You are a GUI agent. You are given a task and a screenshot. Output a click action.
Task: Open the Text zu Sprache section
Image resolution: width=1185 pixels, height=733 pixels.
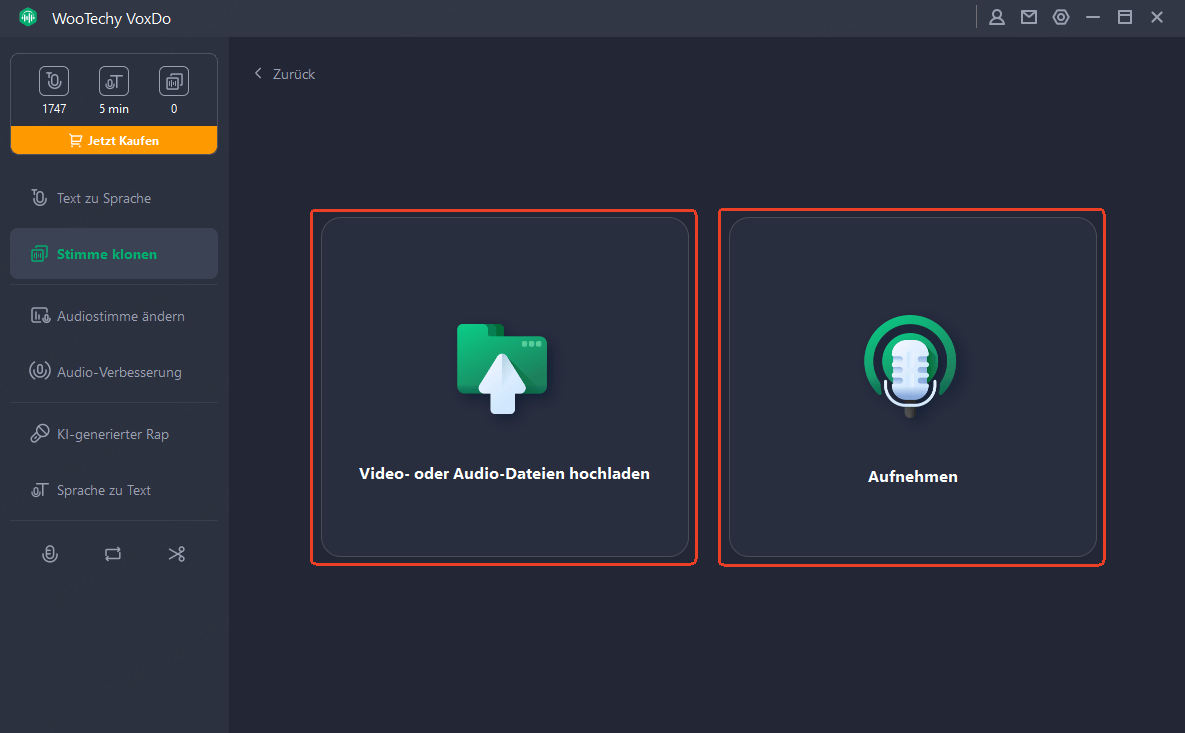[104, 198]
